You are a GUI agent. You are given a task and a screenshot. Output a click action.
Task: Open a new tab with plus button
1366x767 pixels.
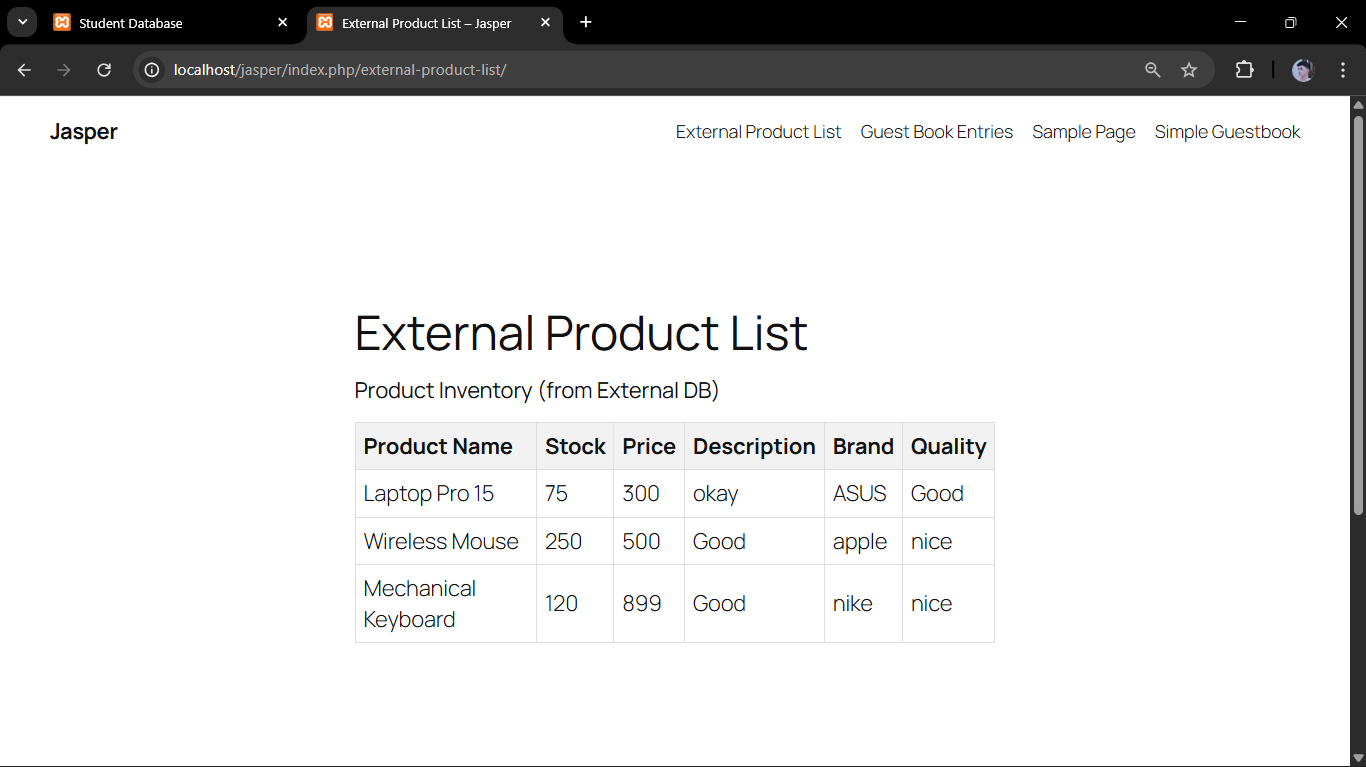586,22
